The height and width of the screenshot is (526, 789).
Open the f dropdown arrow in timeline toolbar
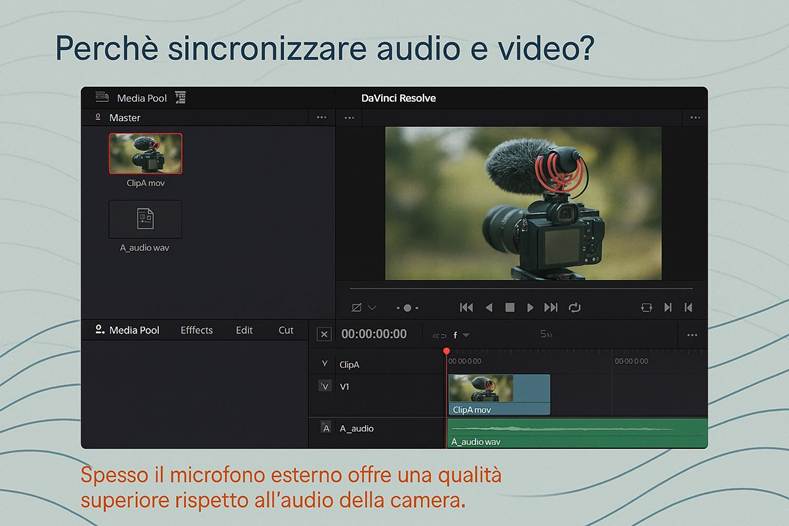(x=466, y=335)
